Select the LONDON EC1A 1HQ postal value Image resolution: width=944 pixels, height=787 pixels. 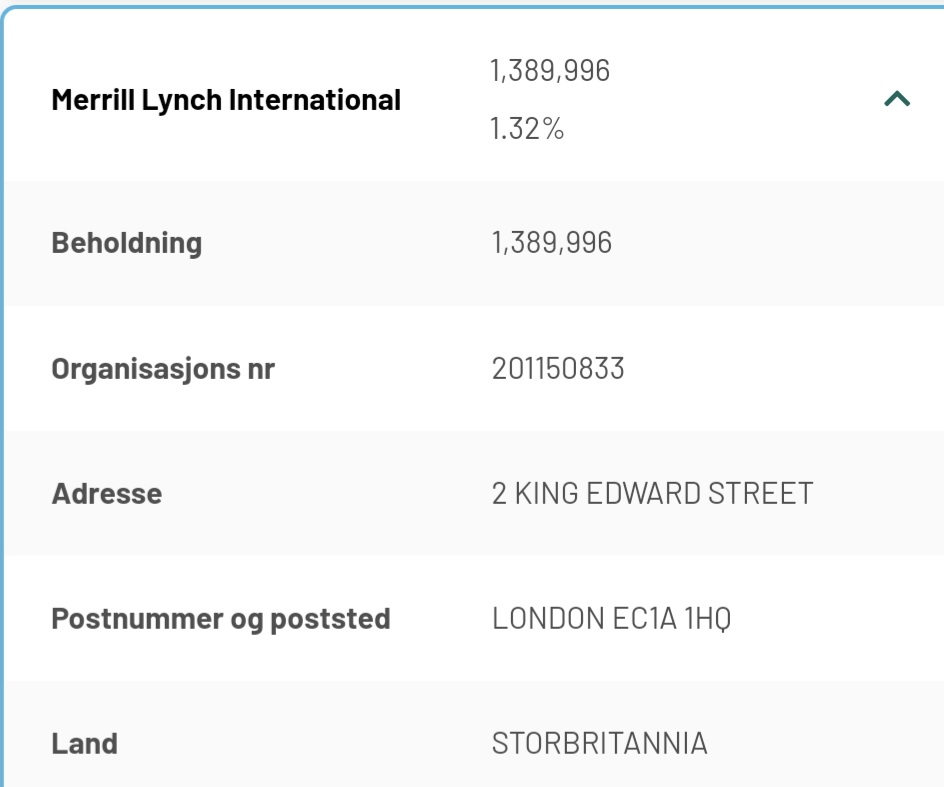[612, 619]
